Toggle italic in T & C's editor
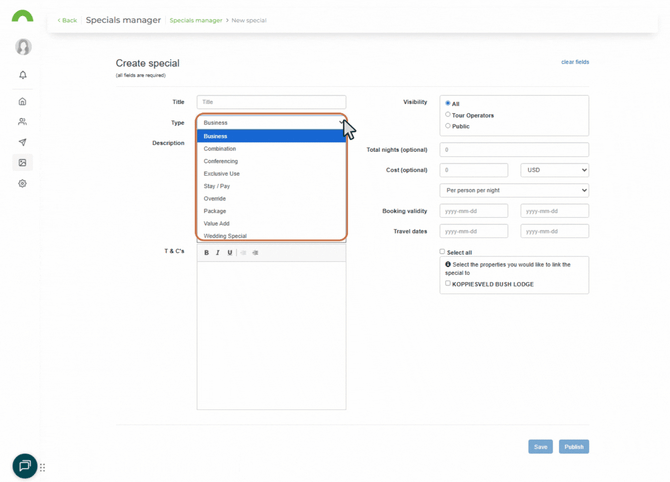 (x=218, y=253)
